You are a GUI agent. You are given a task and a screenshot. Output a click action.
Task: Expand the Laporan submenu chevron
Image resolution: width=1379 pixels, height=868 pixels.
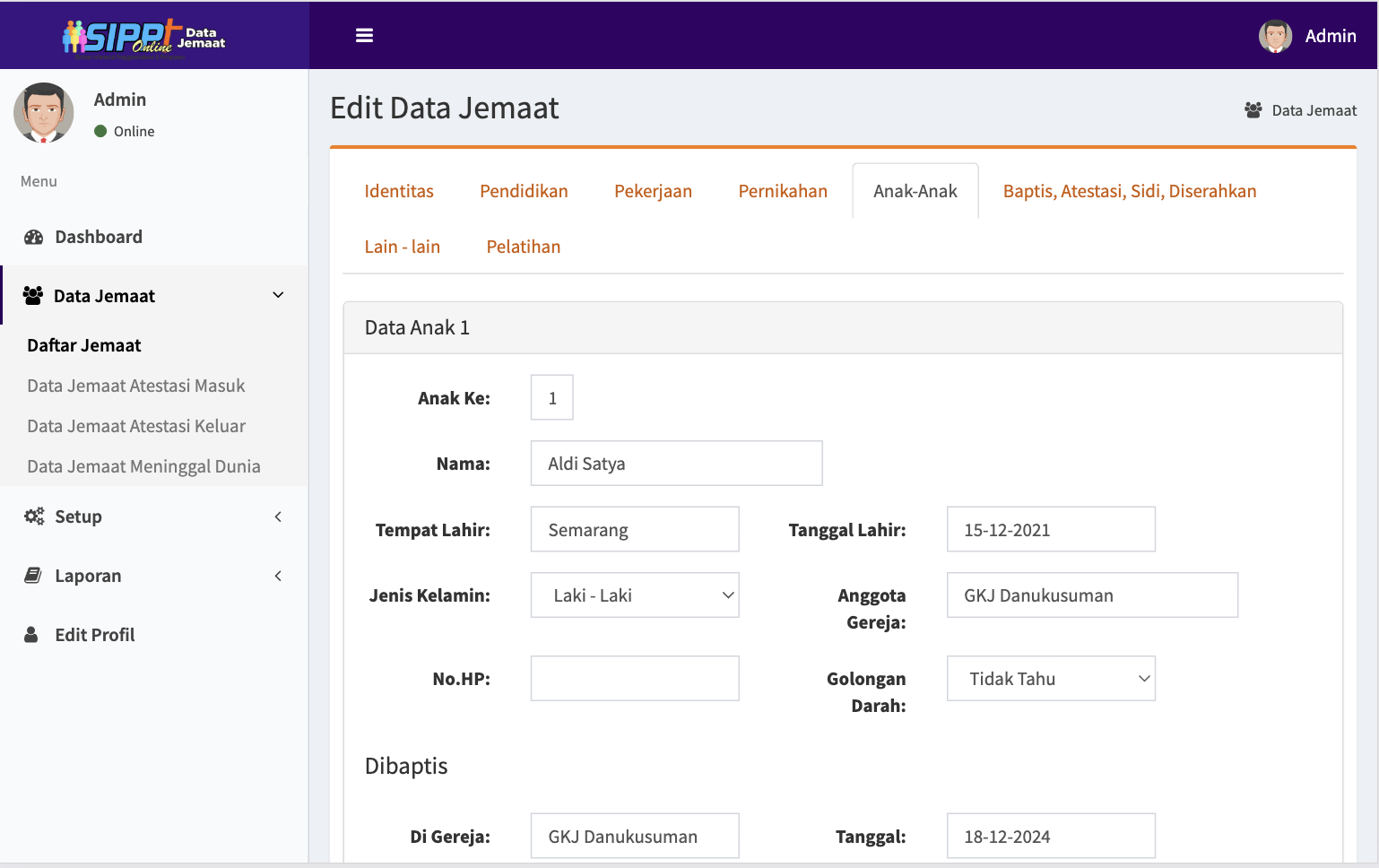point(278,576)
